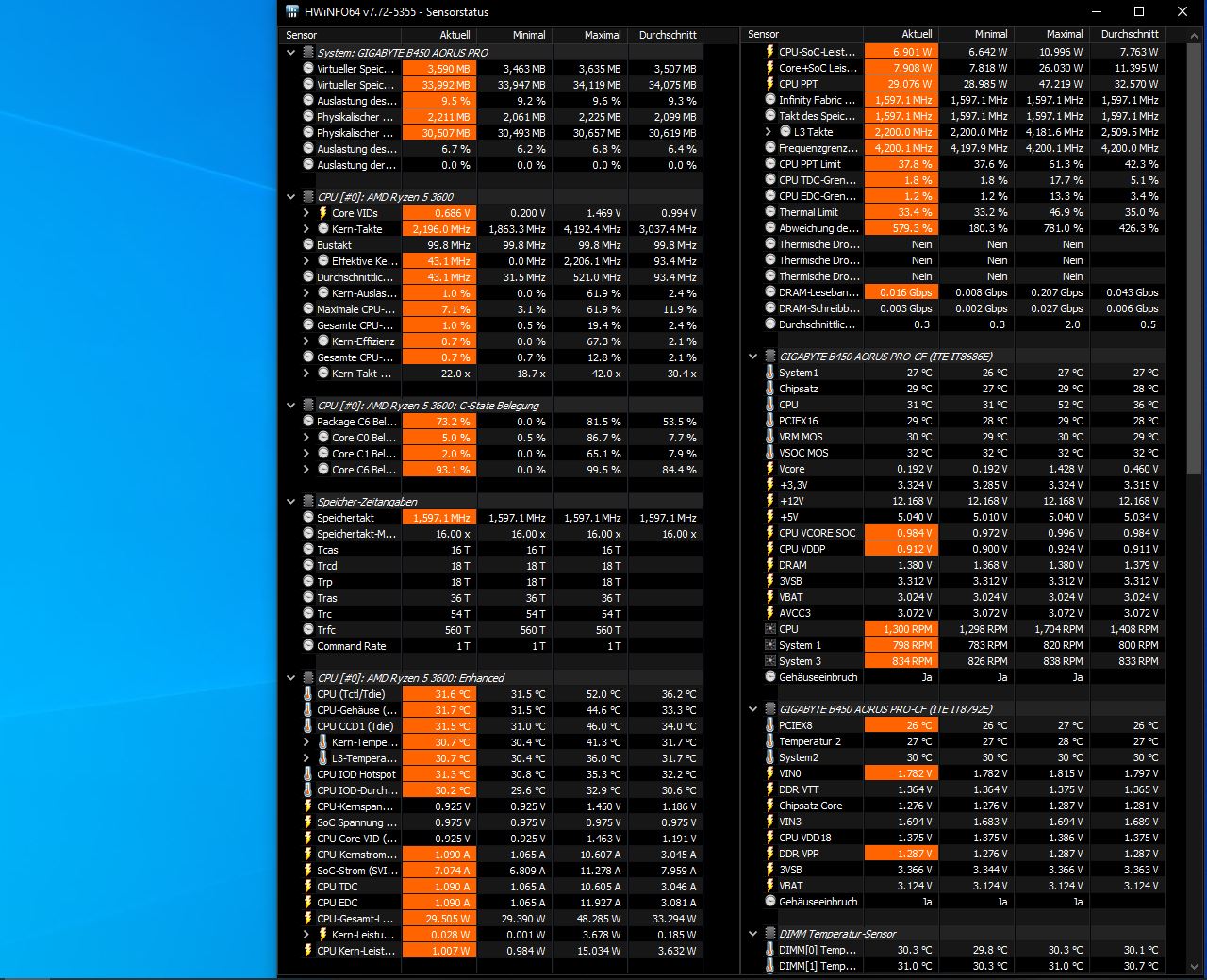Click the left panel Maximal column header
The height and width of the screenshot is (980, 1207).
click(589, 35)
